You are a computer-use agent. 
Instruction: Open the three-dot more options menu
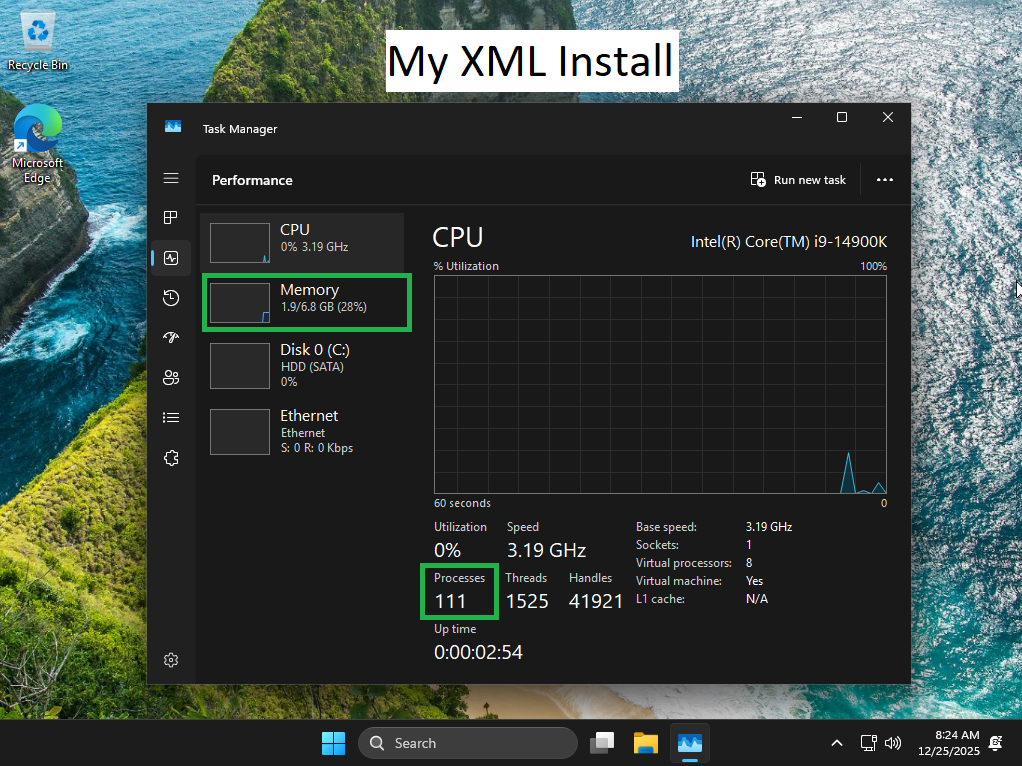(x=884, y=180)
